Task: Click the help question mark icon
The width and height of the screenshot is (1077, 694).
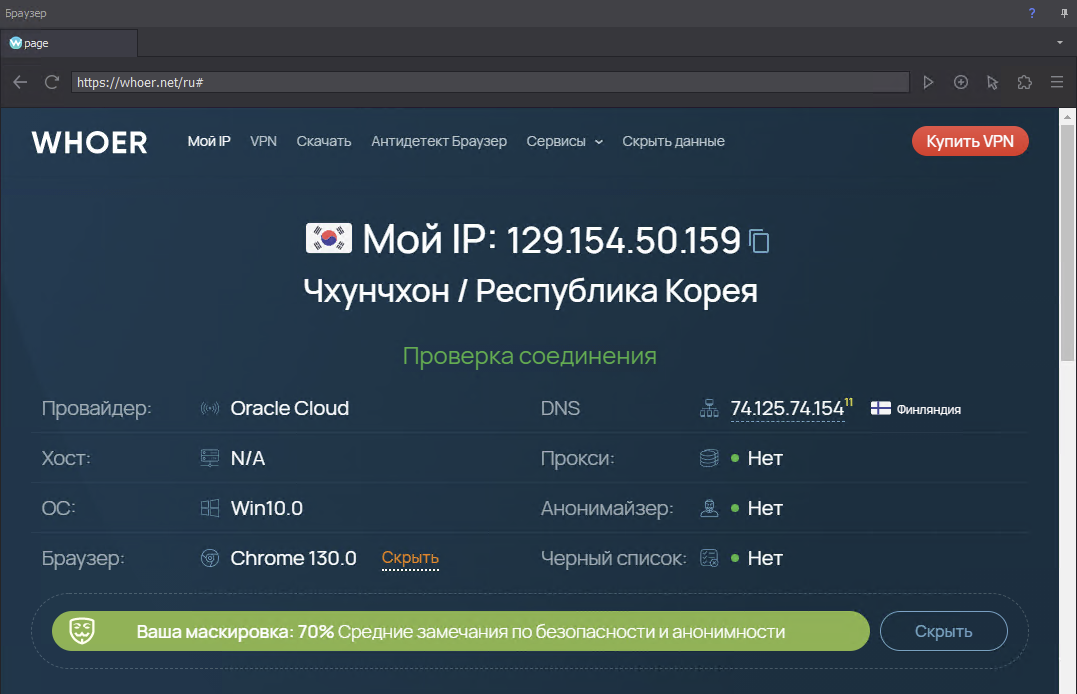Action: 1032,13
